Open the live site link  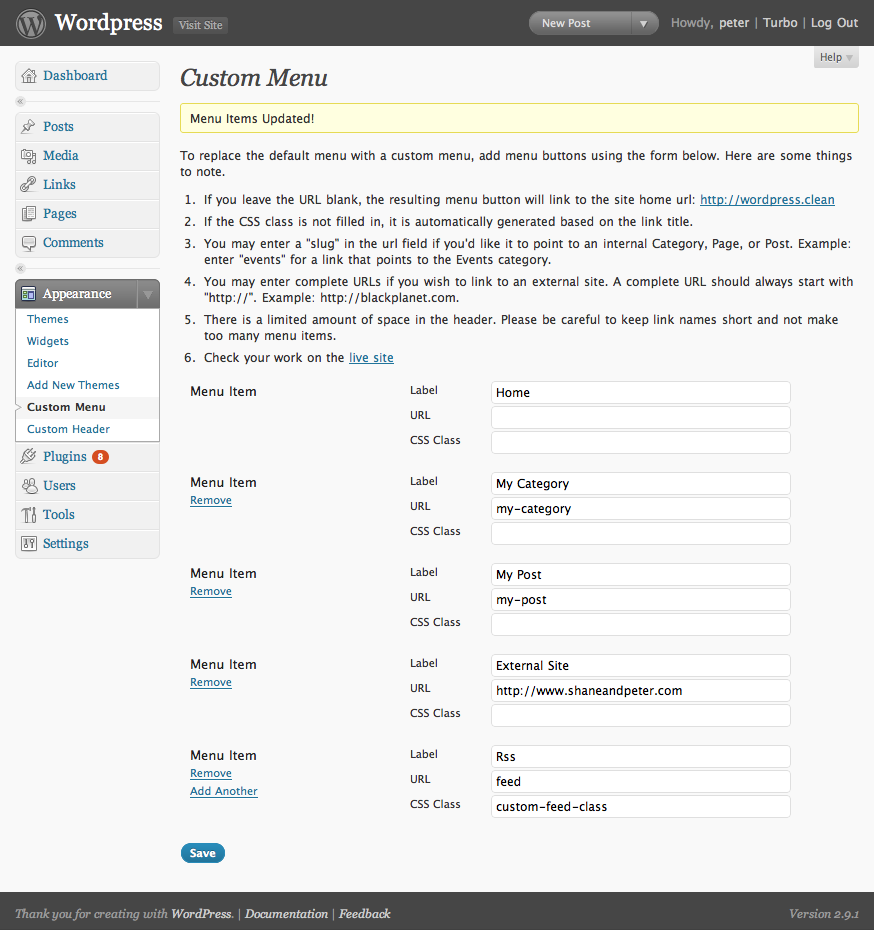371,358
